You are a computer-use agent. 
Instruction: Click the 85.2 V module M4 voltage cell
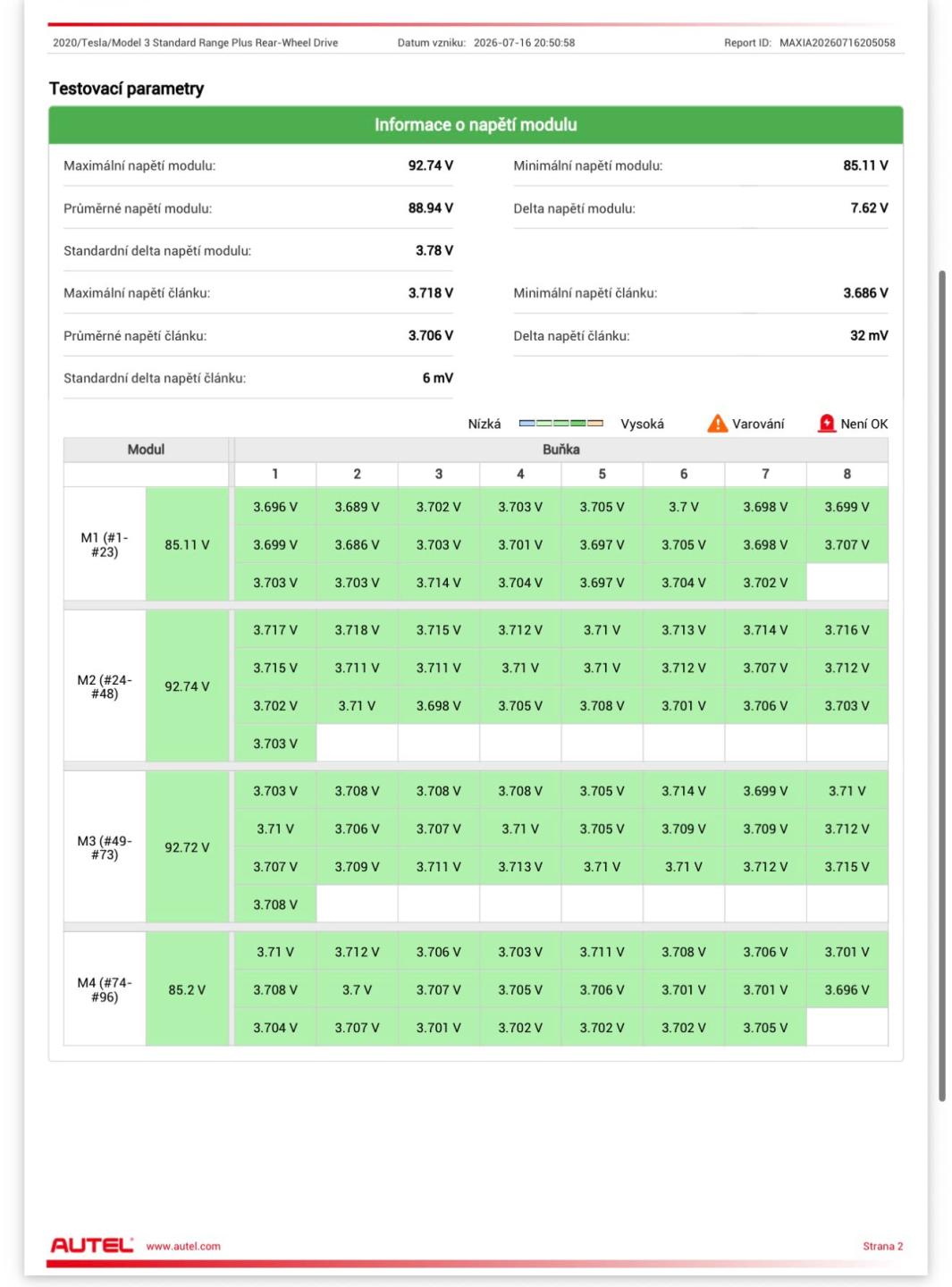(187, 989)
